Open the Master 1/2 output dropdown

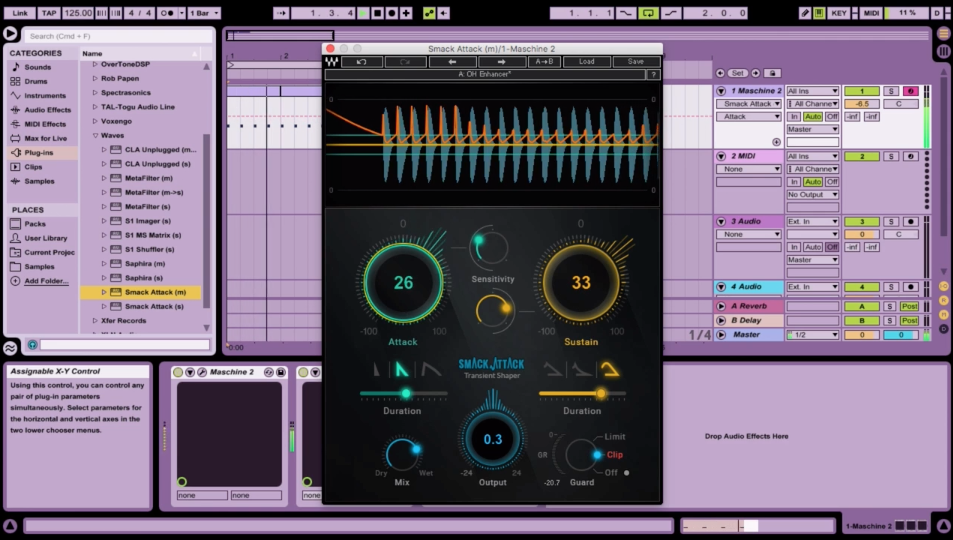click(813, 334)
